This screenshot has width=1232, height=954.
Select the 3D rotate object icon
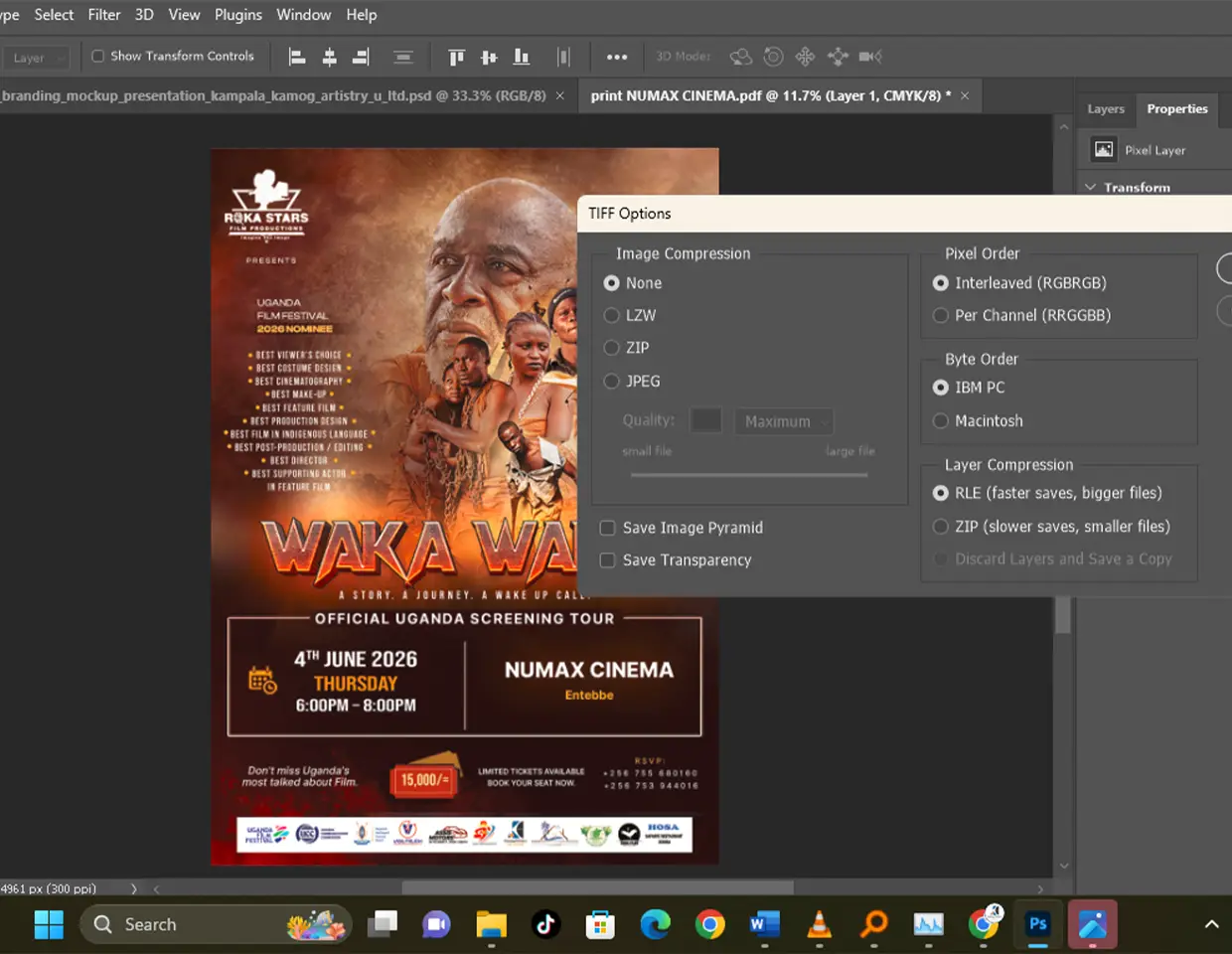[740, 57]
